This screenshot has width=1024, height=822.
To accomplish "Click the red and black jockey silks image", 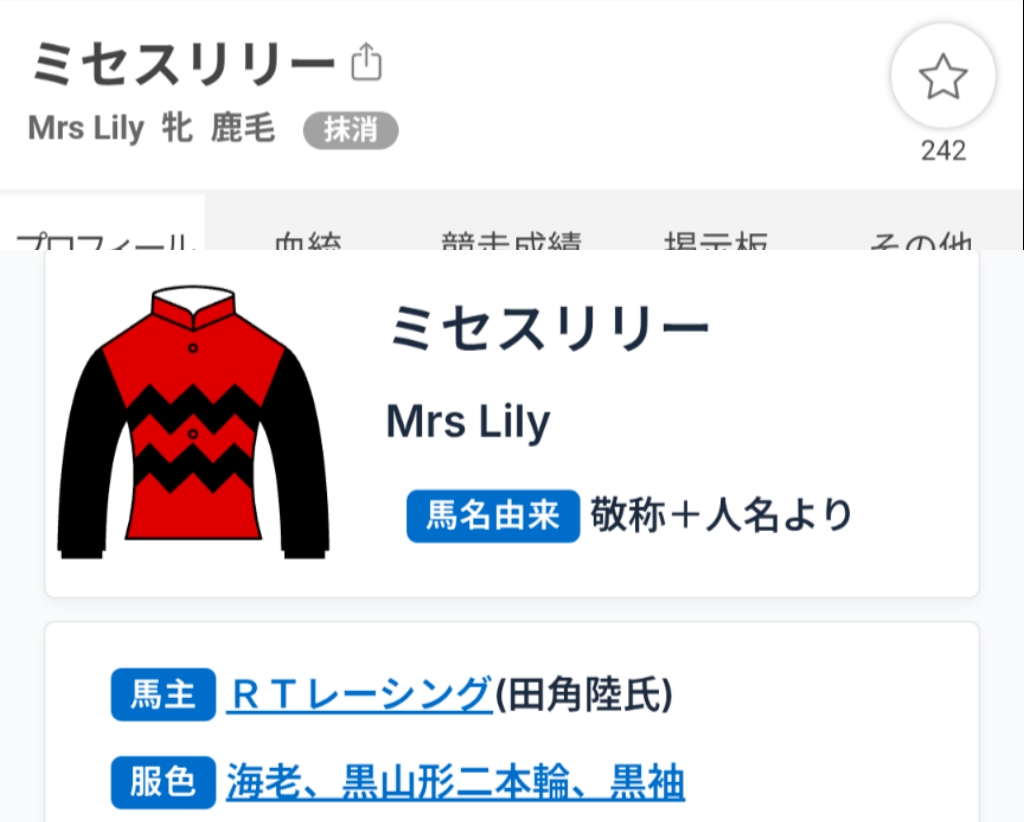I will (x=193, y=422).
